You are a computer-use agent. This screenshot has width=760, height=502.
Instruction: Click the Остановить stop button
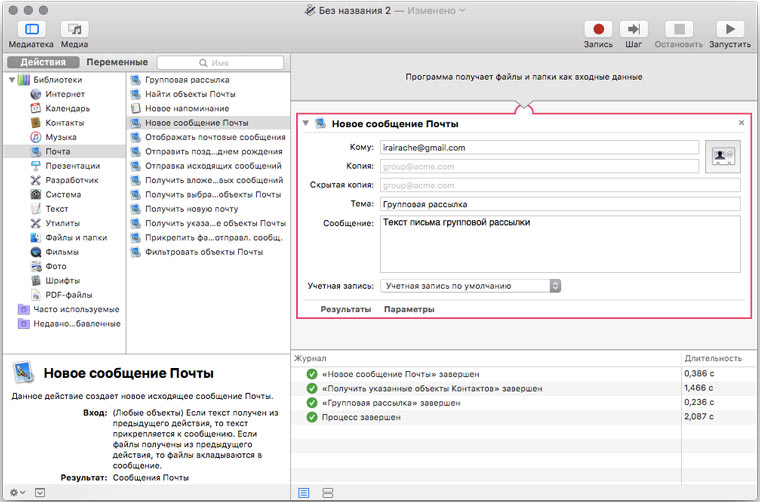click(679, 29)
